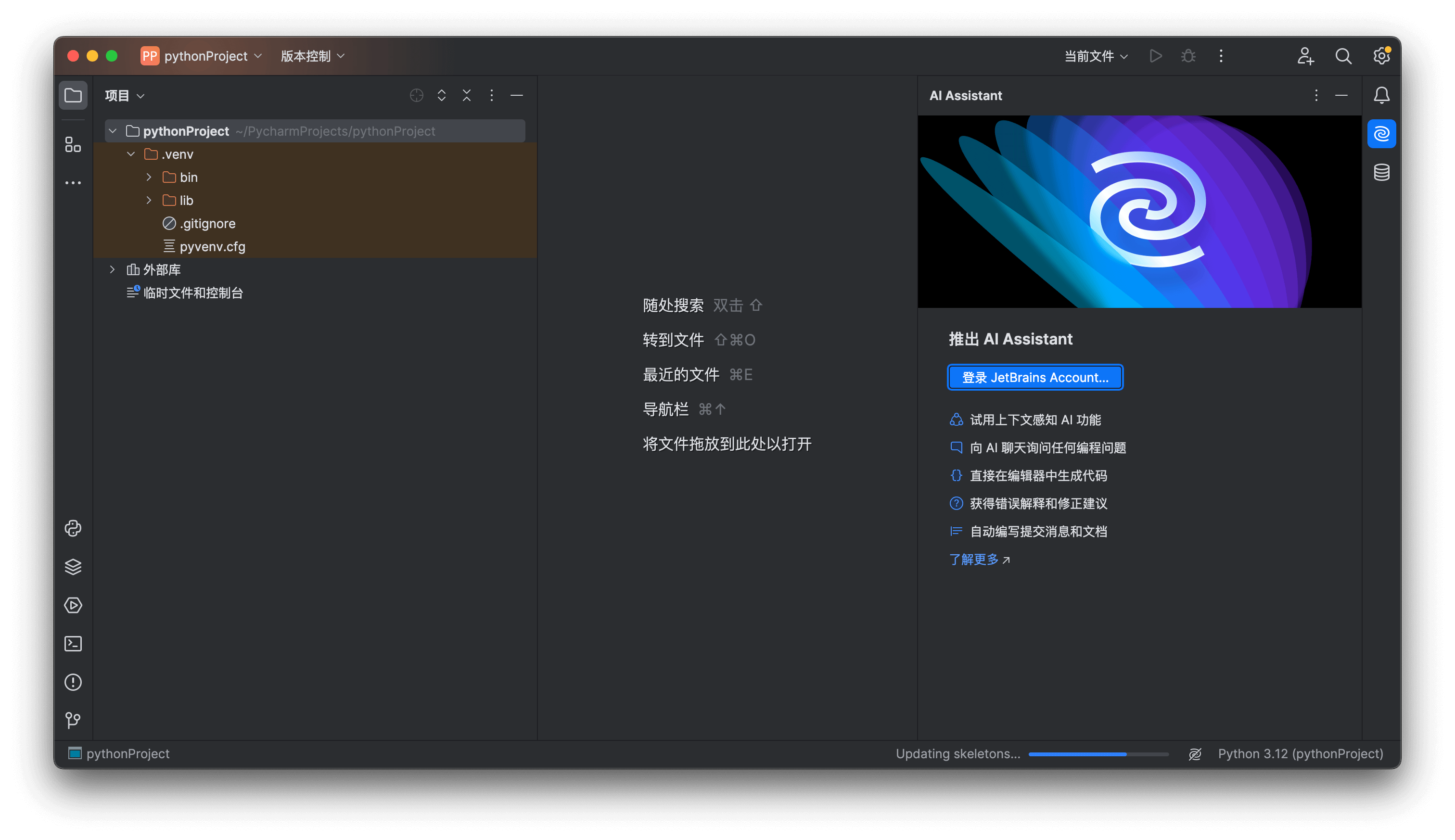Open Code With Me add-user icon

tap(1305, 56)
